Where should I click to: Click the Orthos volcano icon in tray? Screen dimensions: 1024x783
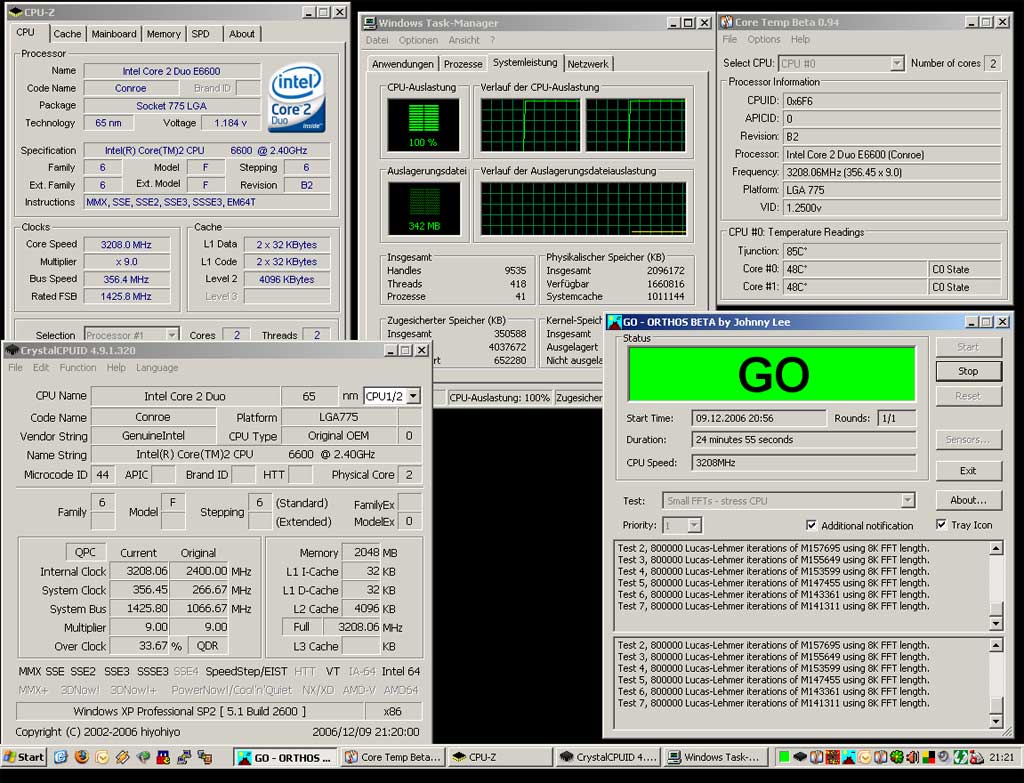[x=848, y=758]
